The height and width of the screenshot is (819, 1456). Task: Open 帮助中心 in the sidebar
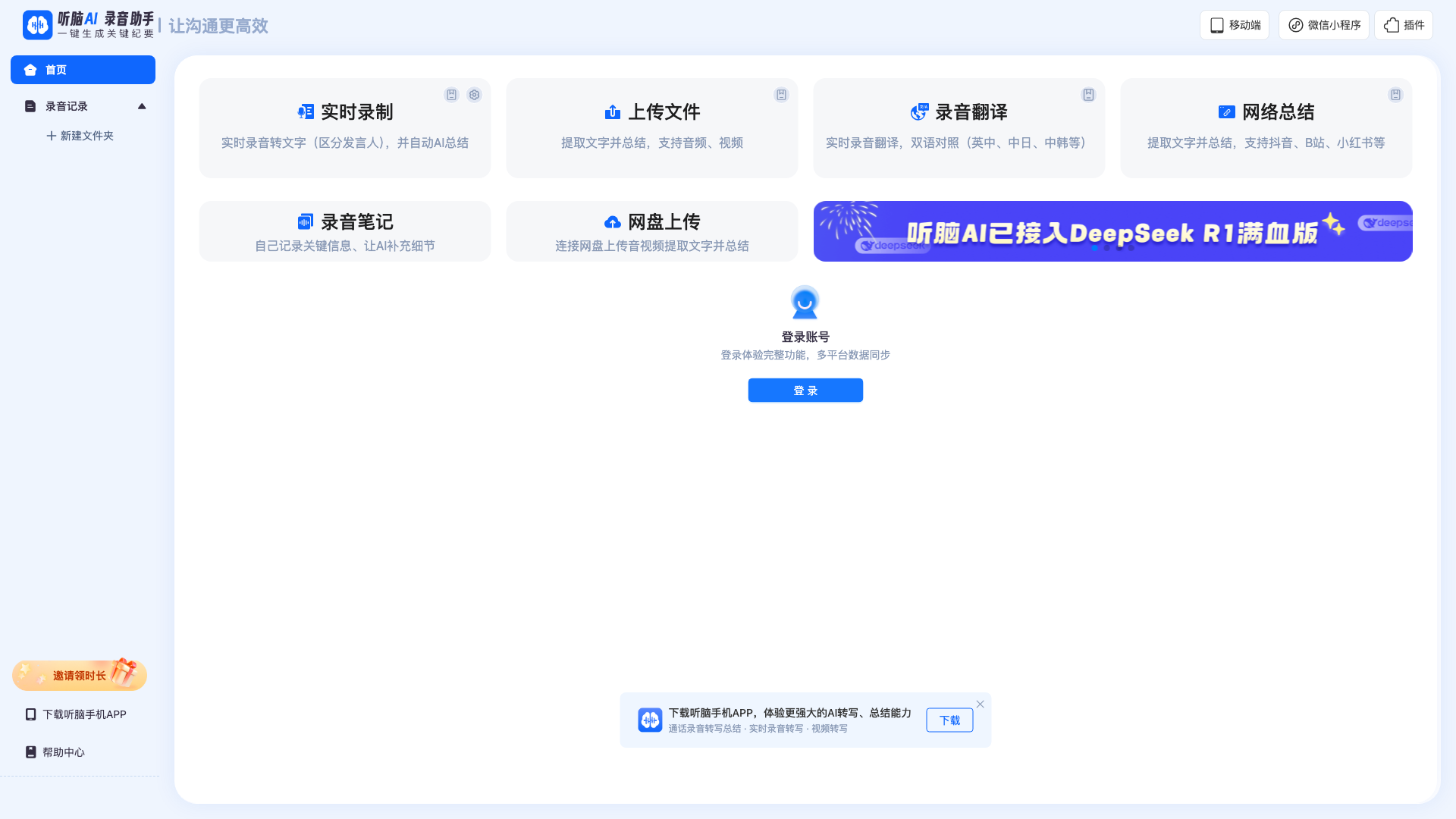(55, 752)
